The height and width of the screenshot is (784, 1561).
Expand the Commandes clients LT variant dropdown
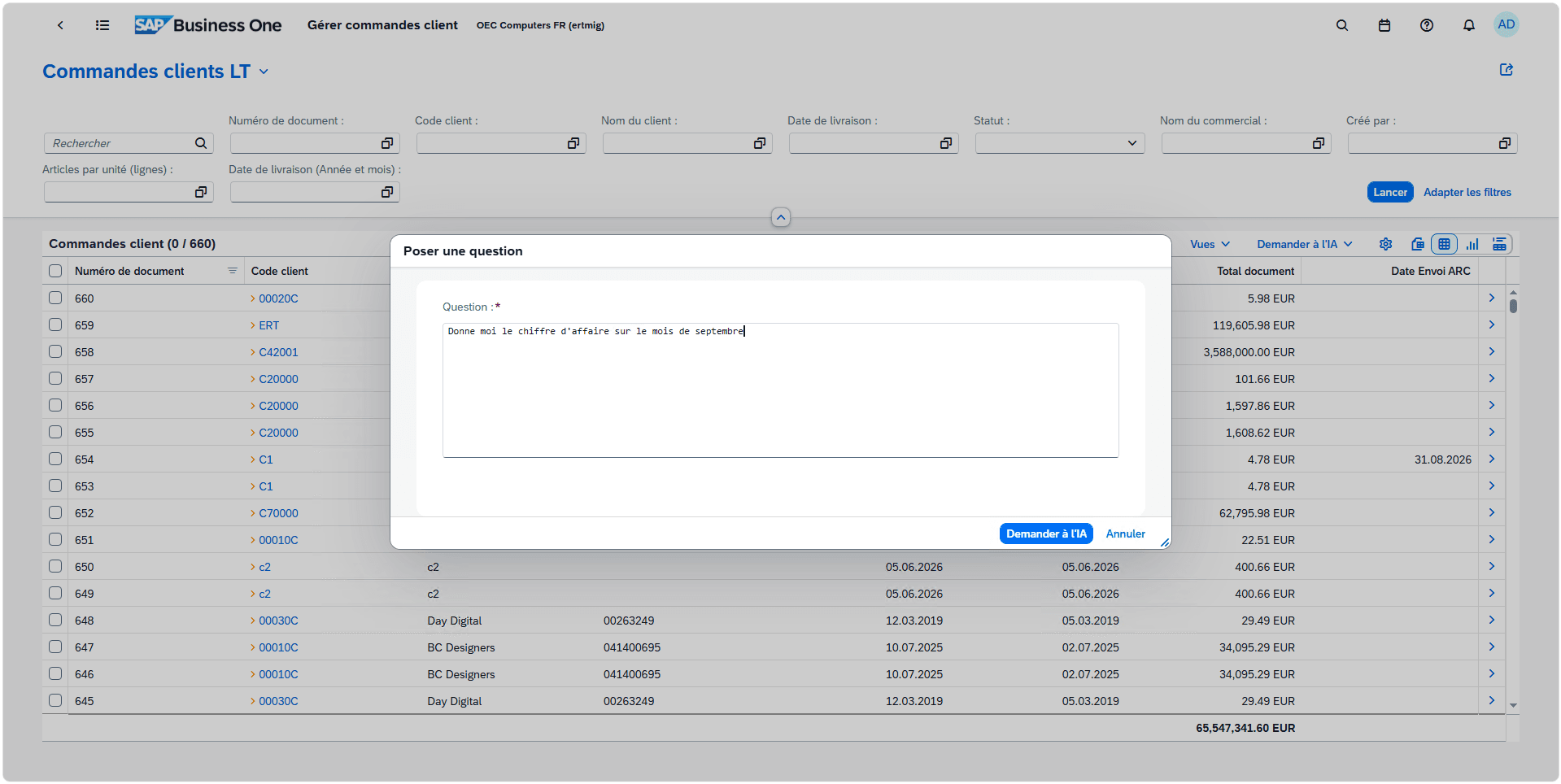coord(264,72)
